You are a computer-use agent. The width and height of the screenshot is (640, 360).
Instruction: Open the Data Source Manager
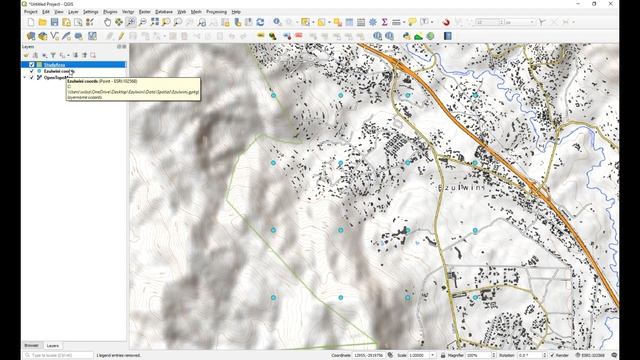click(x=31, y=36)
